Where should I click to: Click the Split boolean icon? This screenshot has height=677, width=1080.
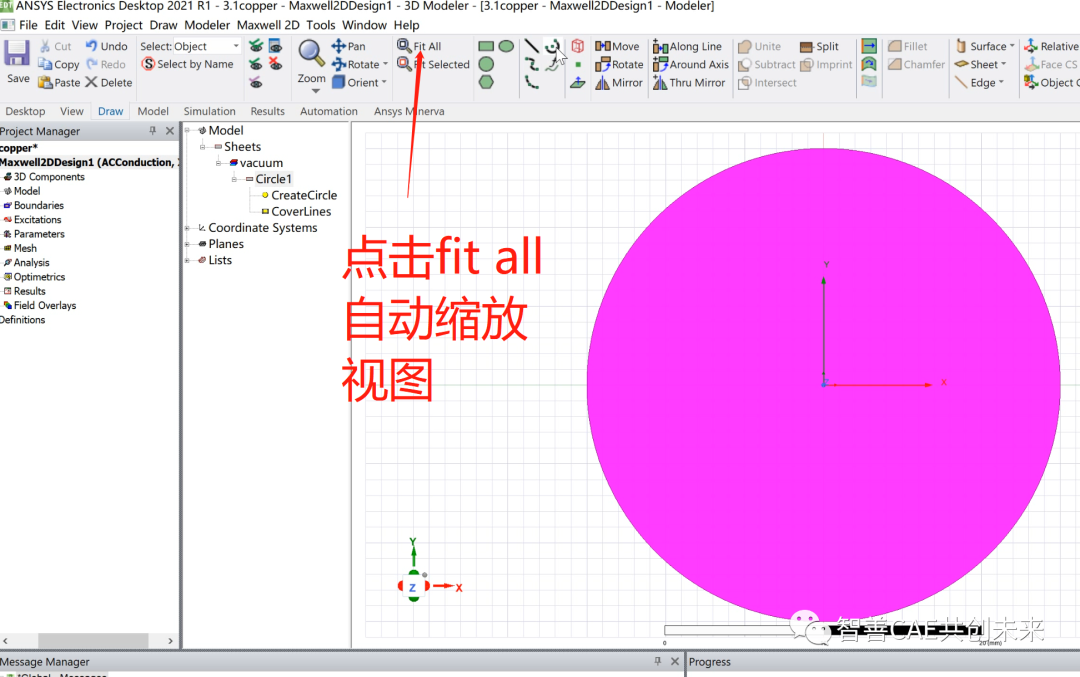tap(807, 46)
